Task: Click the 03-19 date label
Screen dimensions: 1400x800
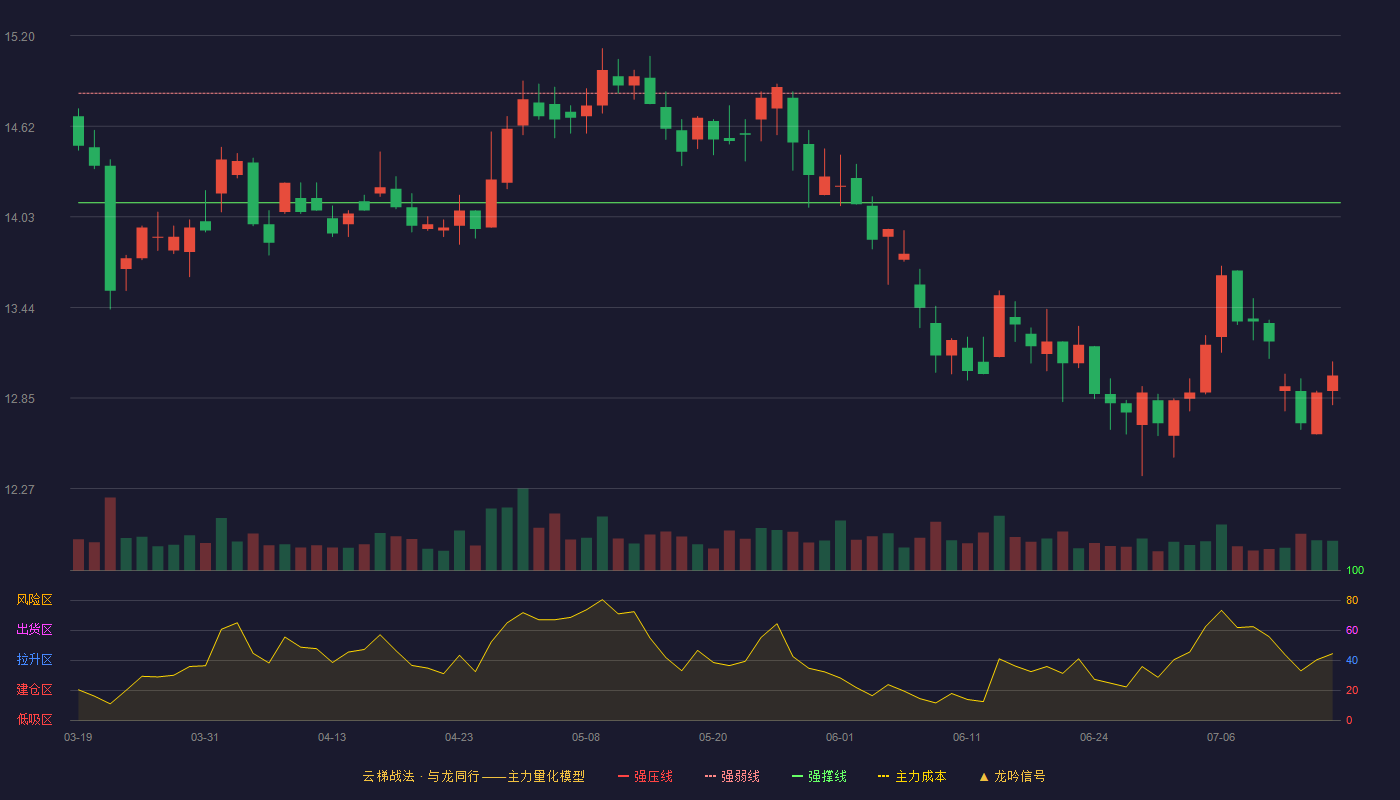Action: [78, 737]
